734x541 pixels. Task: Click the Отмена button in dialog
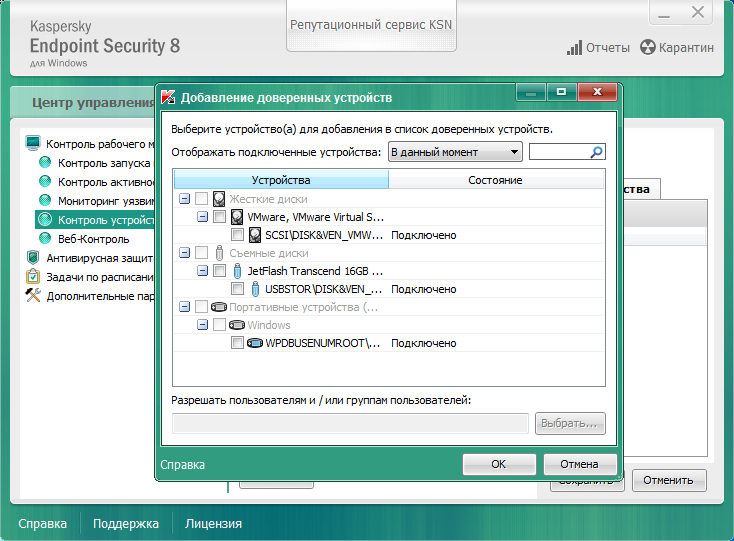580,464
